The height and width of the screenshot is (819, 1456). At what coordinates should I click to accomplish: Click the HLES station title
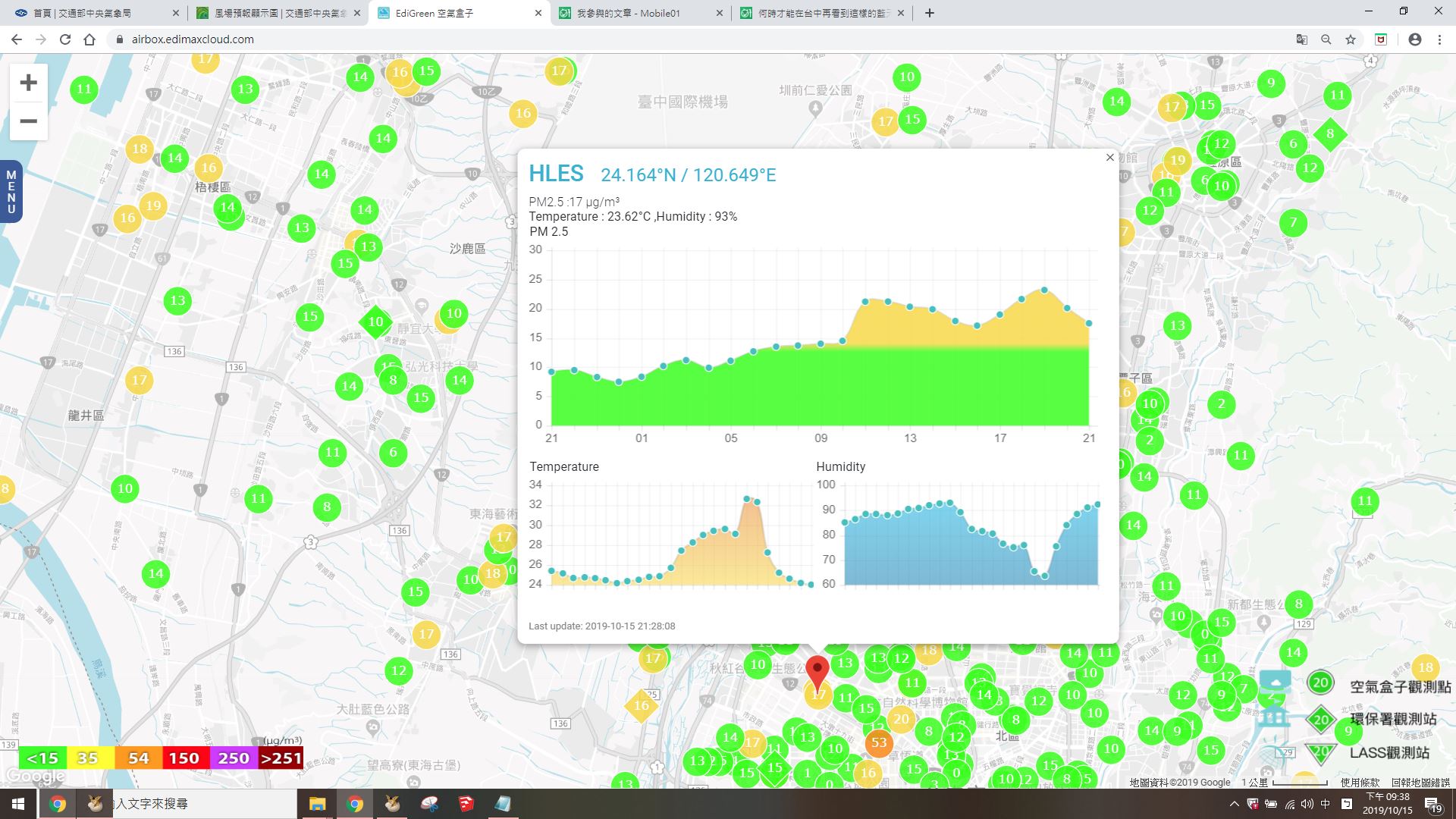(x=556, y=174)
